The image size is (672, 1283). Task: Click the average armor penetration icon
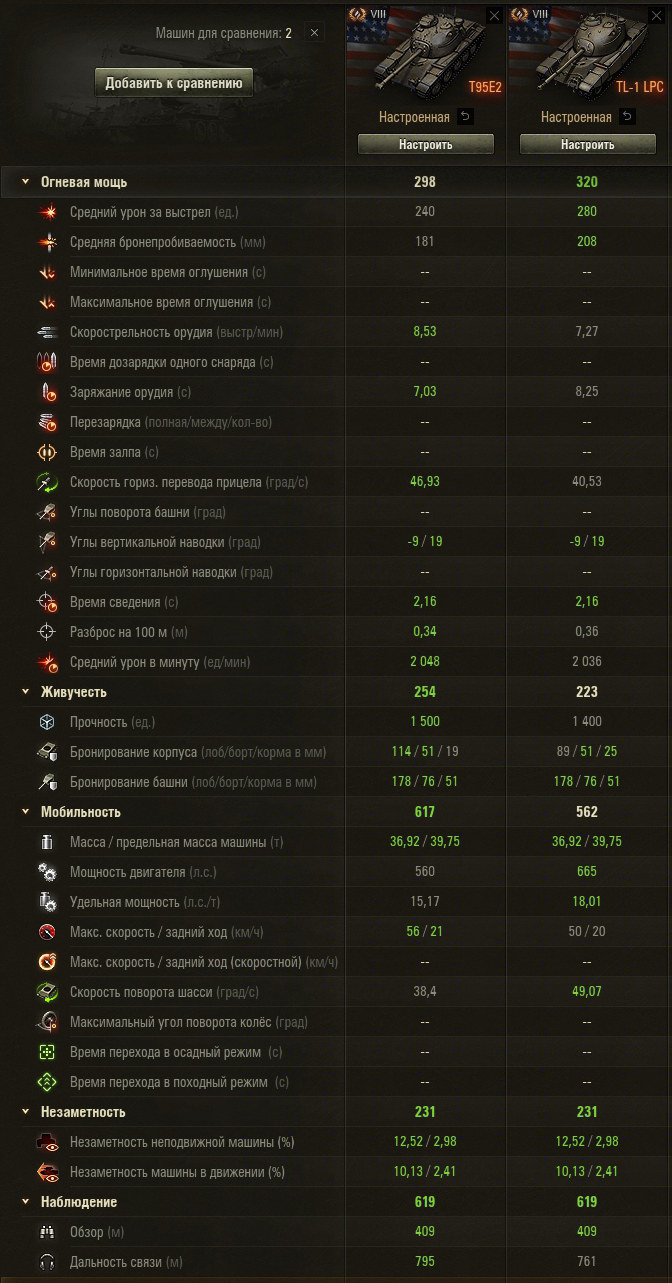click(x=47, y=242)
